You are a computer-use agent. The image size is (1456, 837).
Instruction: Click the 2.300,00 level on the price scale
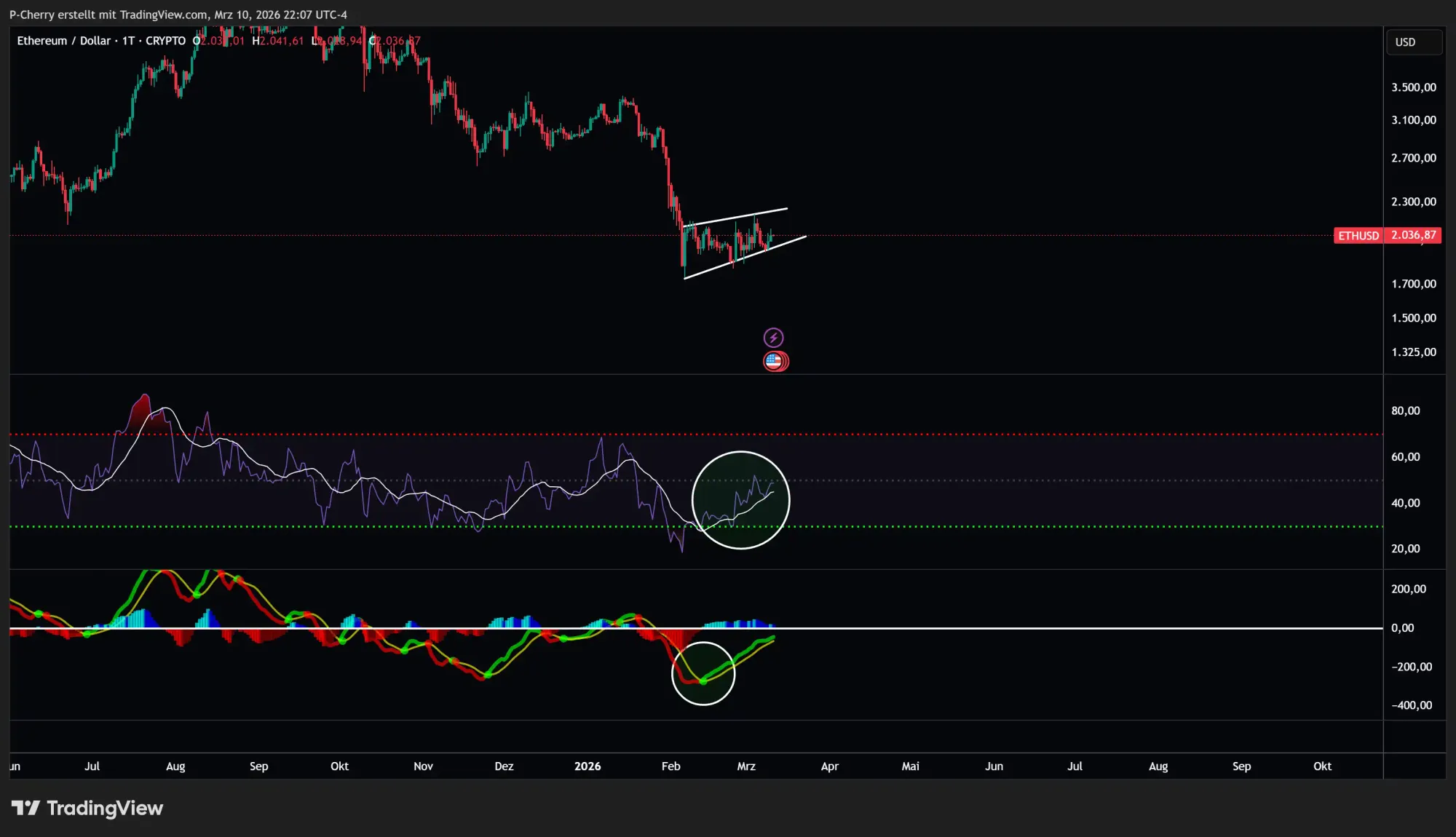pos(1412,202)
